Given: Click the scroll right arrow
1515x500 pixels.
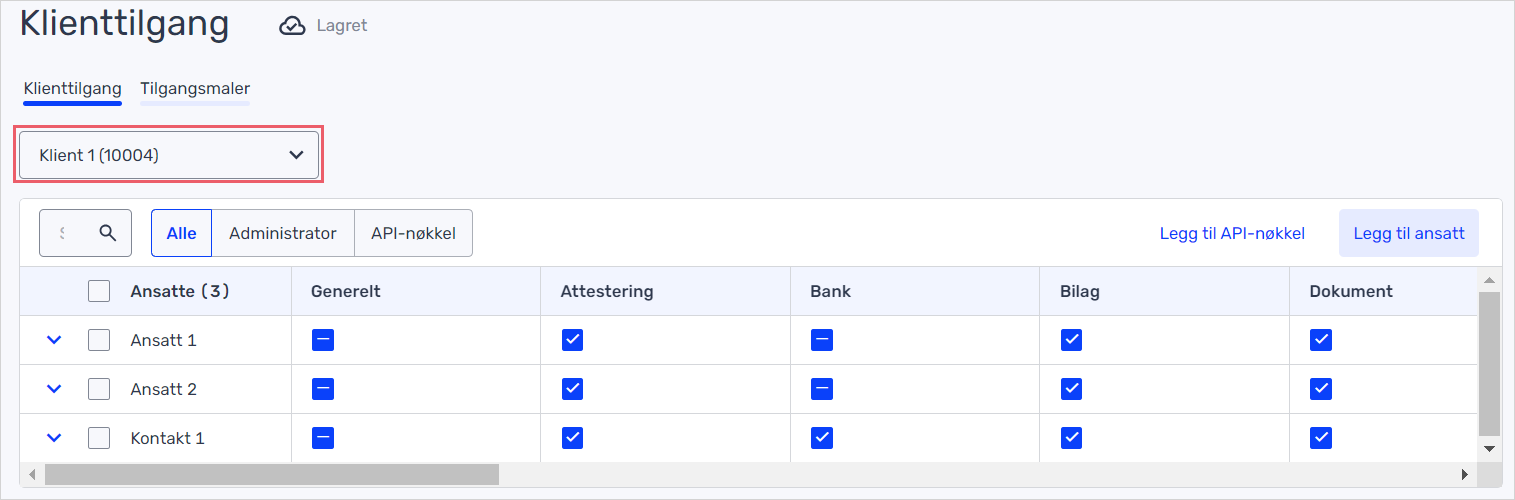Looking at the screenshot, I should click(1465, 474).
